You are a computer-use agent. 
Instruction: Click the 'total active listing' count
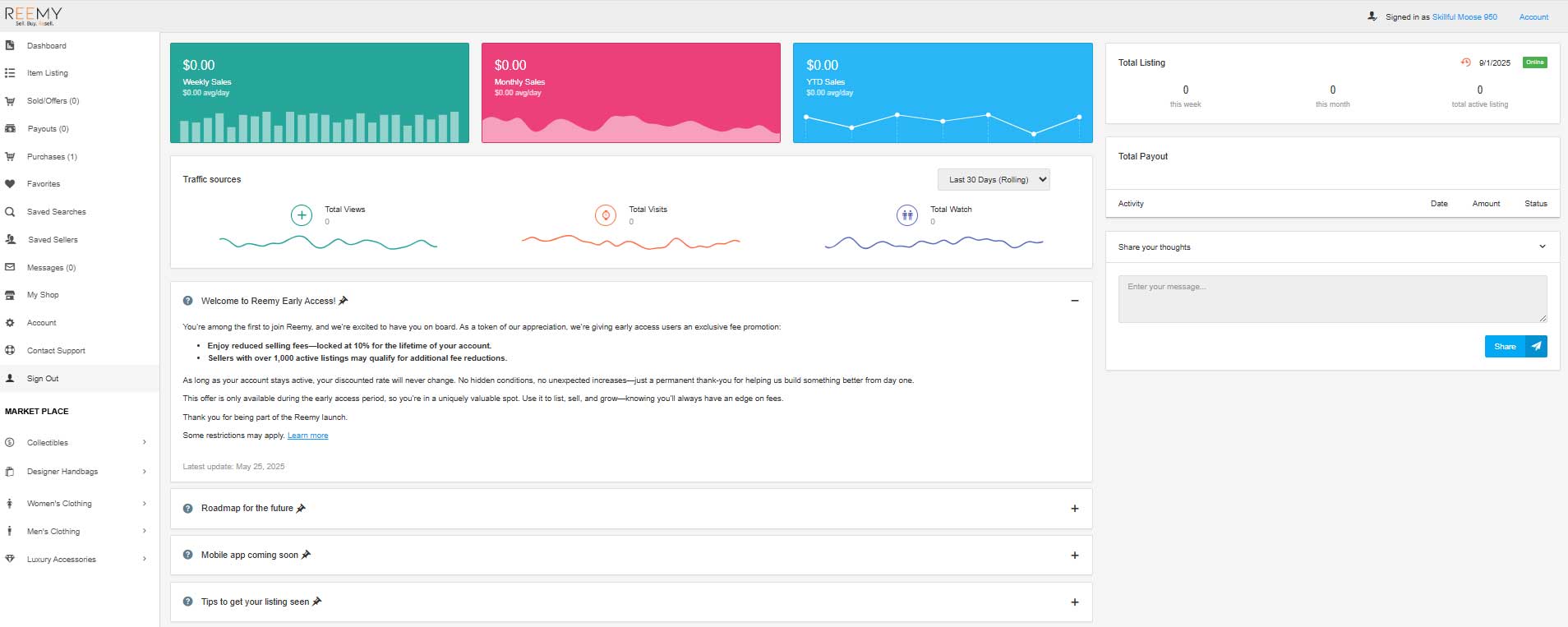(1480, 90)
